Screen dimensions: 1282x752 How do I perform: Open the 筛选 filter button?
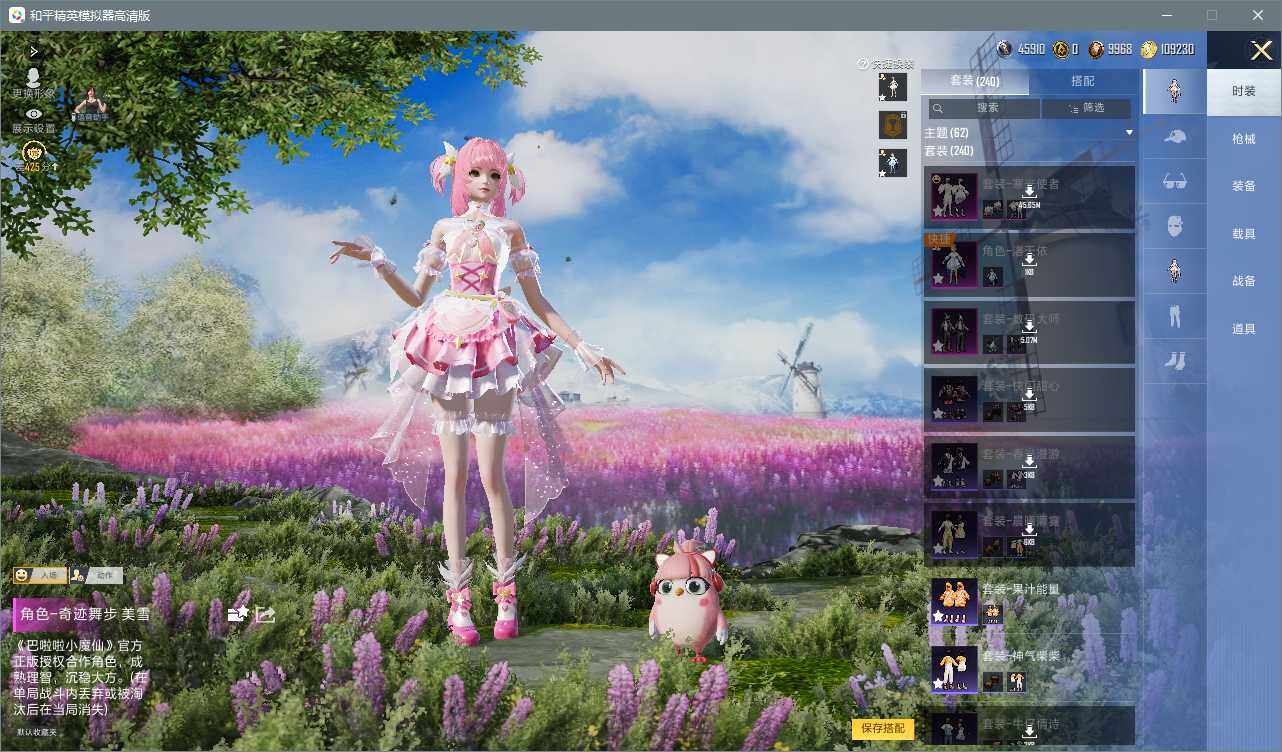tap(1087, 108)
